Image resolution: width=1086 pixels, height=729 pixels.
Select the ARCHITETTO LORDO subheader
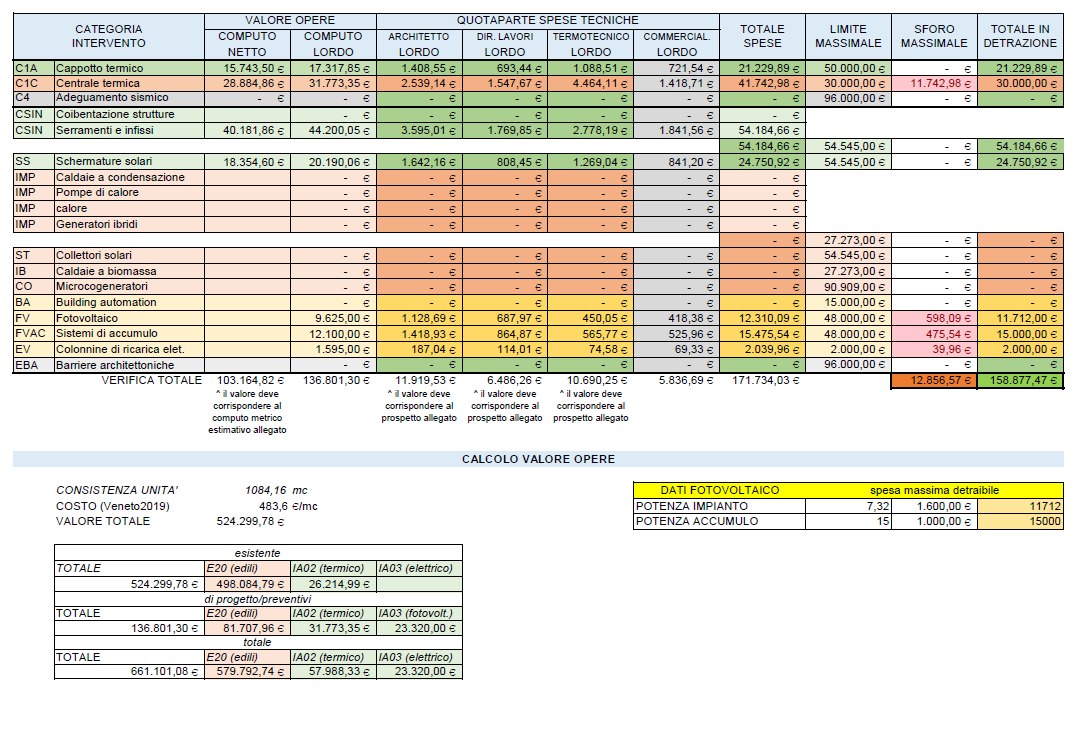[x=419, y=44]
